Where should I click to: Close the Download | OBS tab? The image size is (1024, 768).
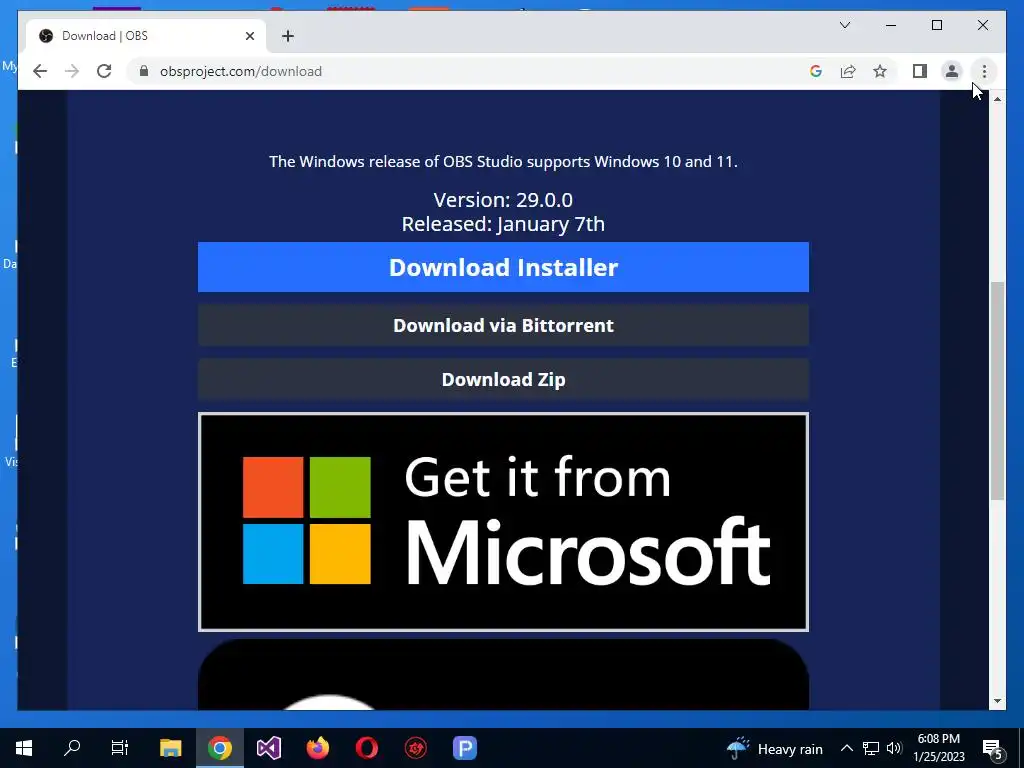249,36
